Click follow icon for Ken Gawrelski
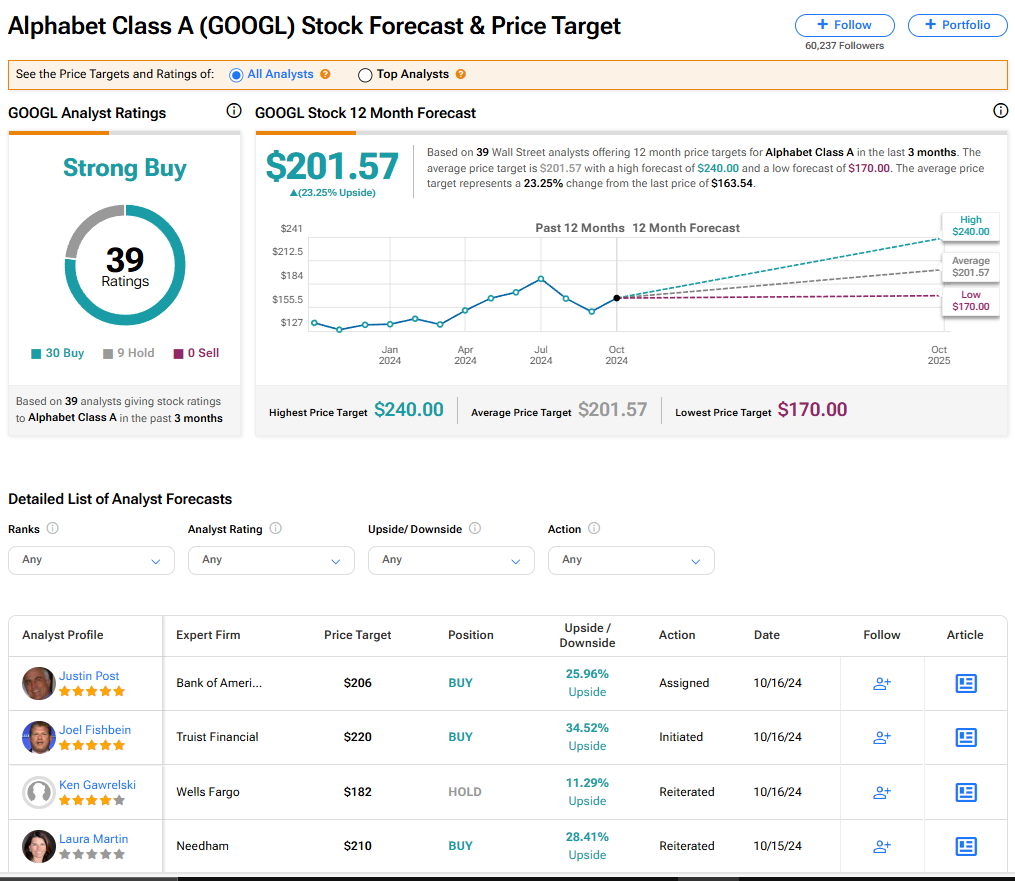Viewport: 1015px width, 881px height. (881, 792)
